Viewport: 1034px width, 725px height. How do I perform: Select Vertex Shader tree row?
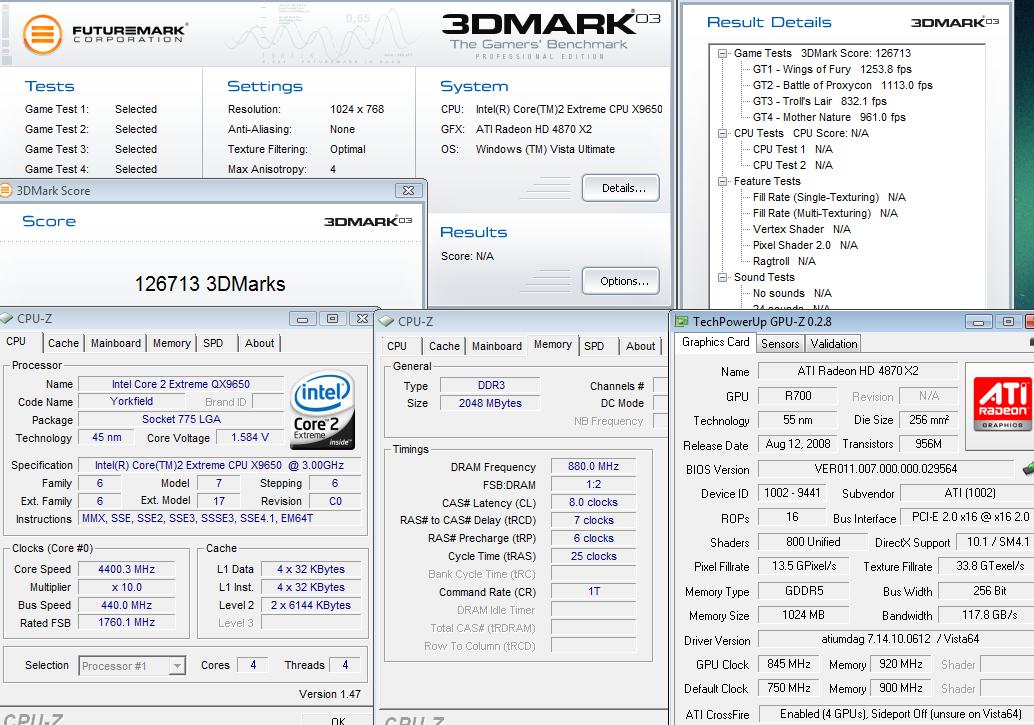pyautogui.click(x=802, y=229)
